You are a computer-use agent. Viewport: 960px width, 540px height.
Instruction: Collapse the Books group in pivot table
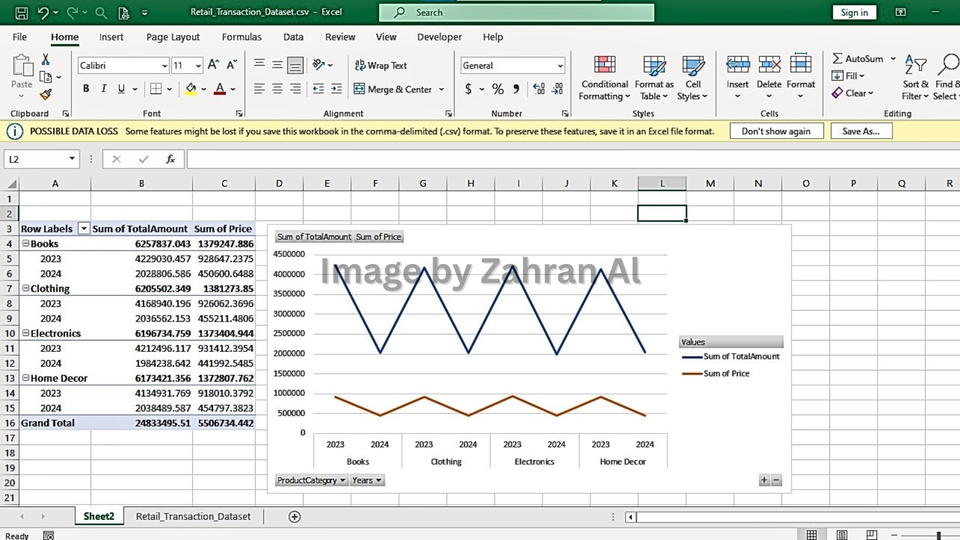click(x=25, y=244)
